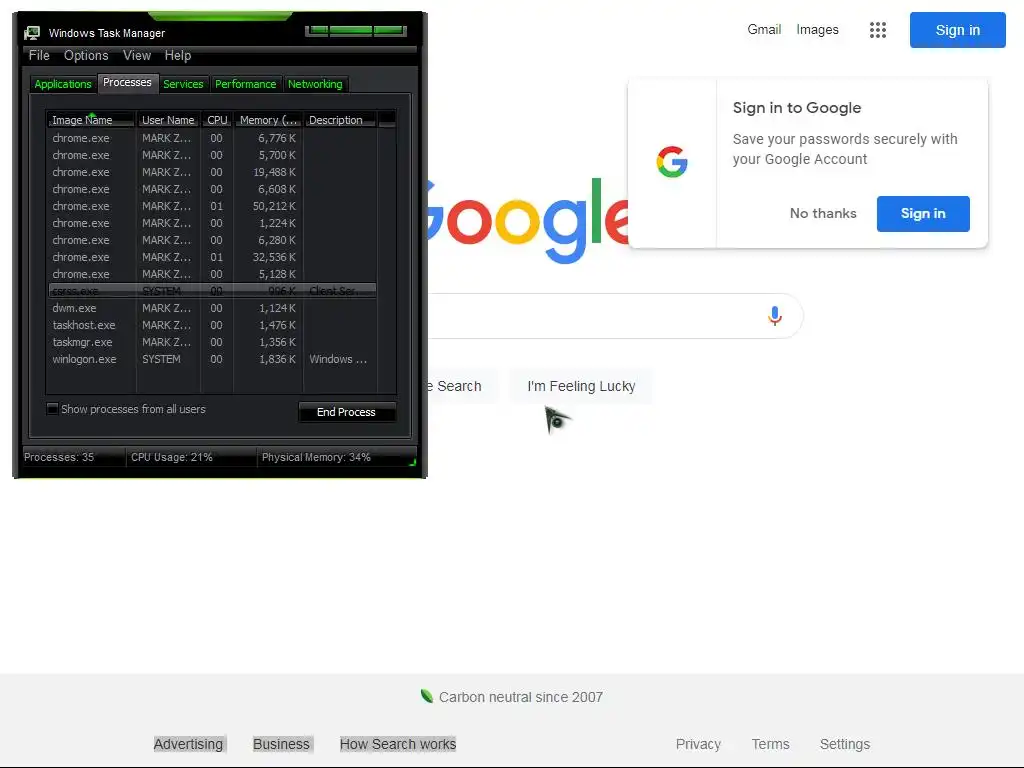Click the voice search microphone icon
The height and width of the screenshot is (768, 1024).
point(775,316)
